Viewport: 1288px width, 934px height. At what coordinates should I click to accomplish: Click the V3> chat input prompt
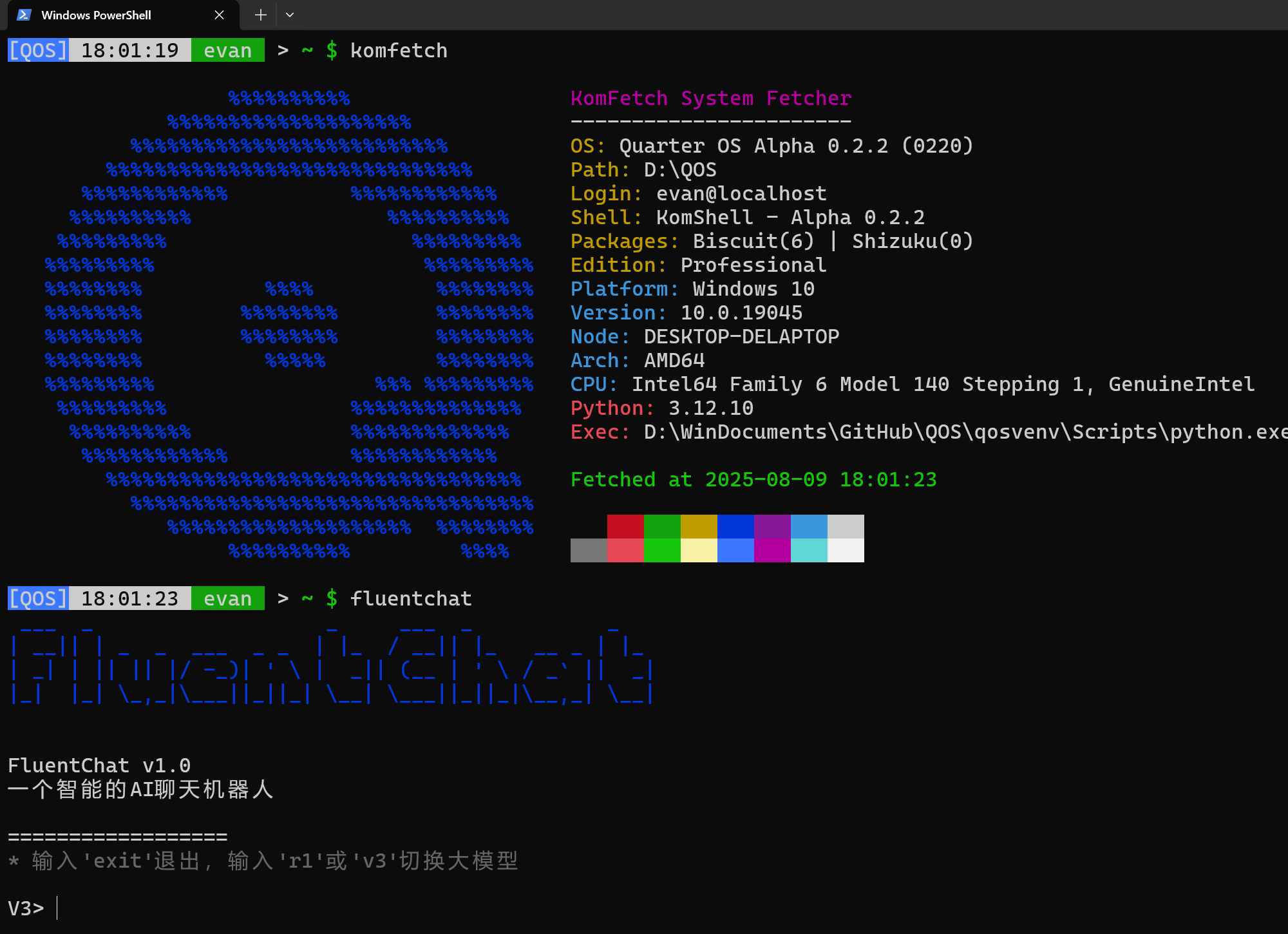tap(32, 908)
